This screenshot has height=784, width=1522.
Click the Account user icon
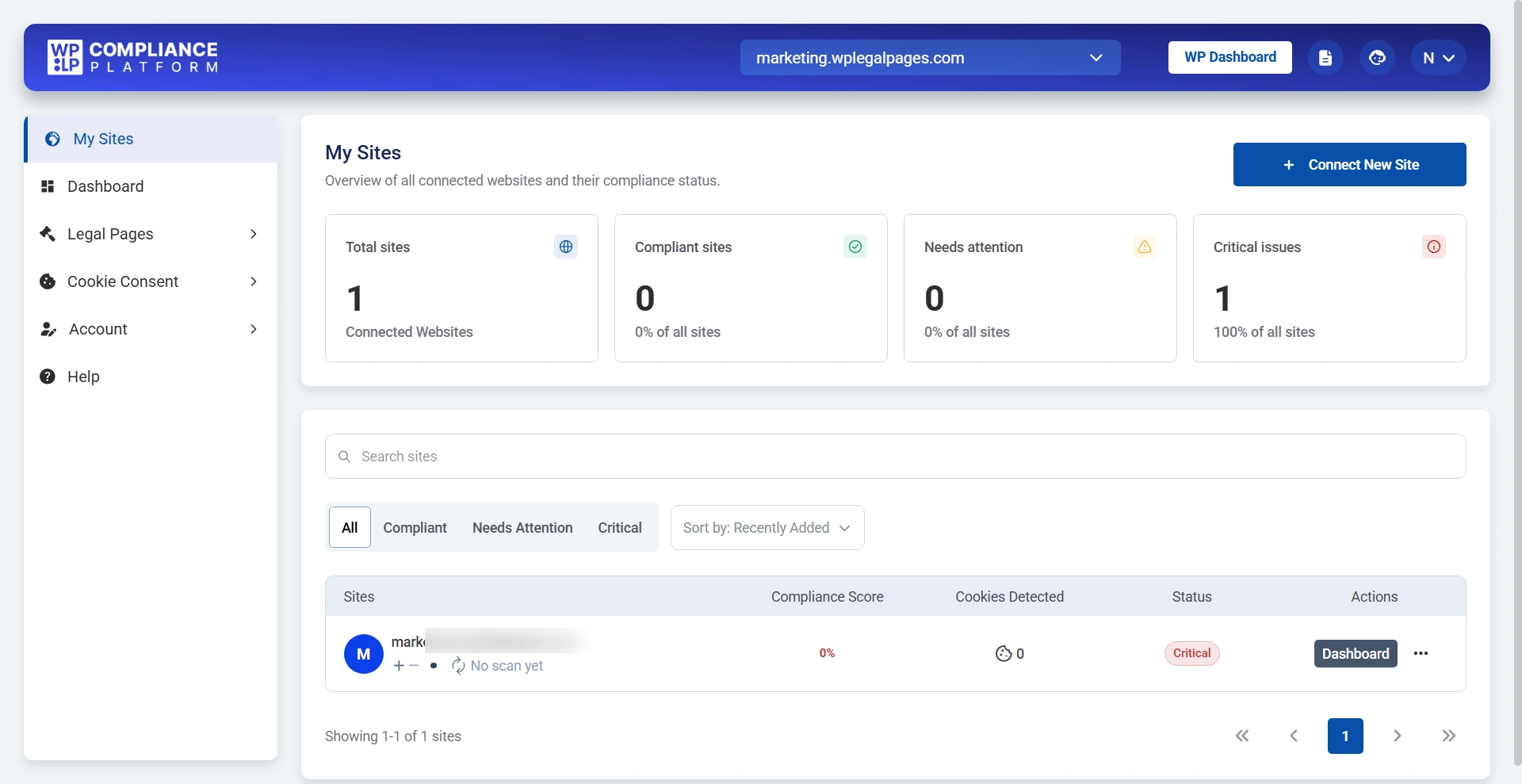[48, 329]
